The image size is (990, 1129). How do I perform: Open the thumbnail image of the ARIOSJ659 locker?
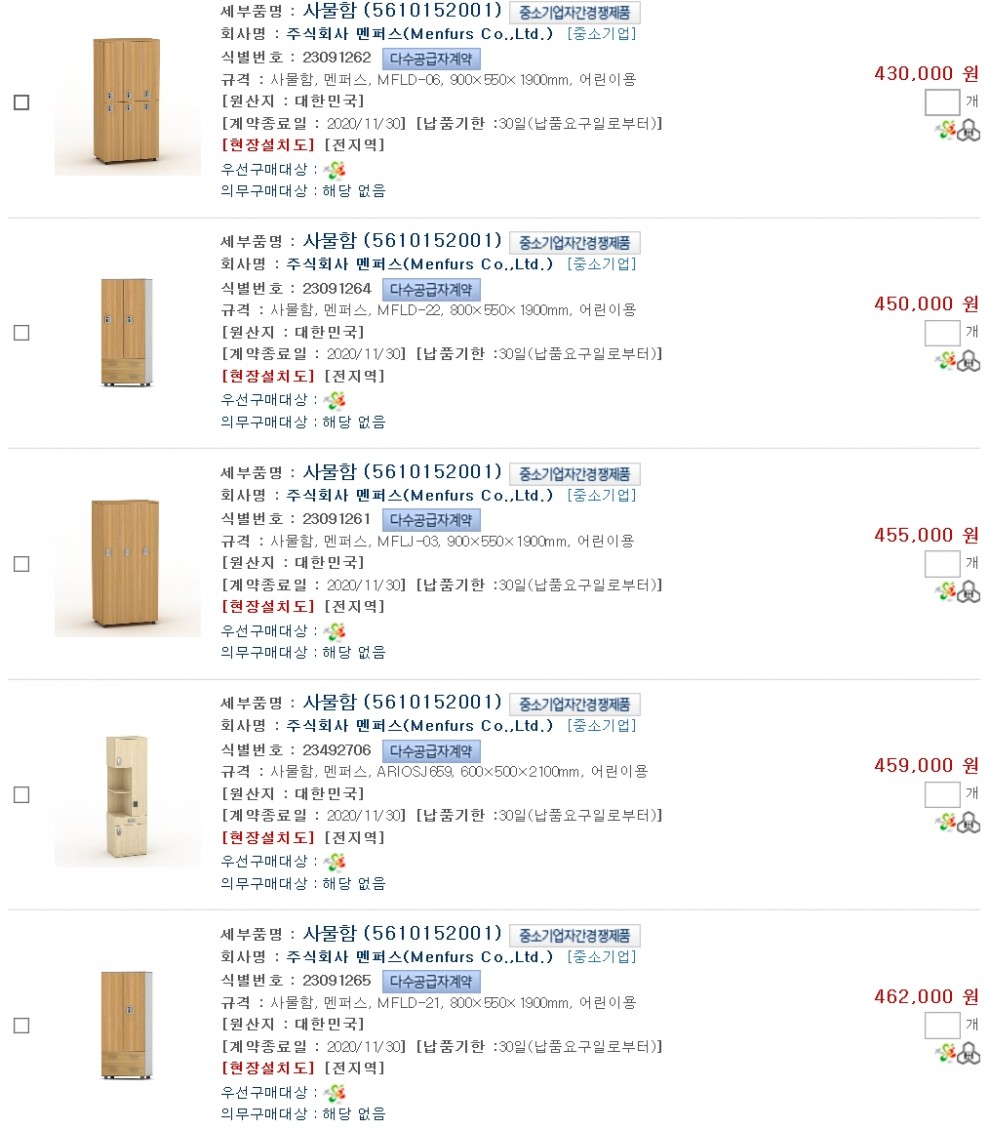coord(127,795)
